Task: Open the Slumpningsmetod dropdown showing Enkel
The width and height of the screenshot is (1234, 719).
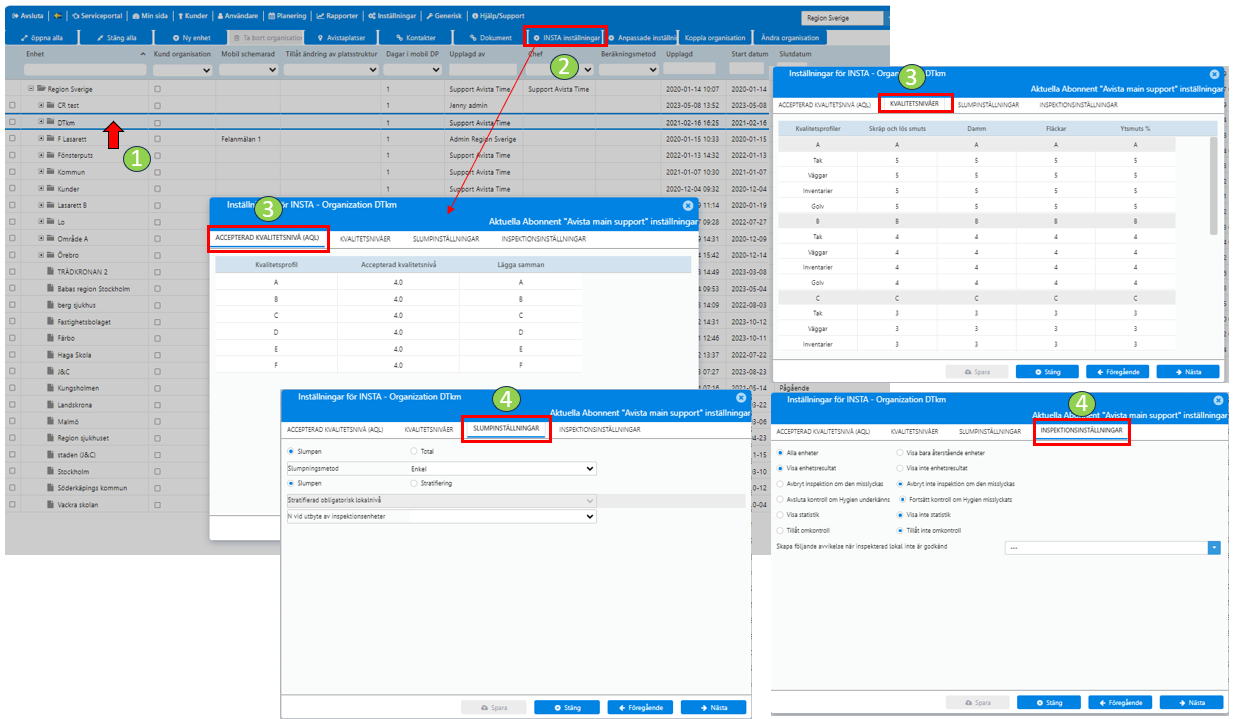Action: pyautogui.click(x=505, y=468)
